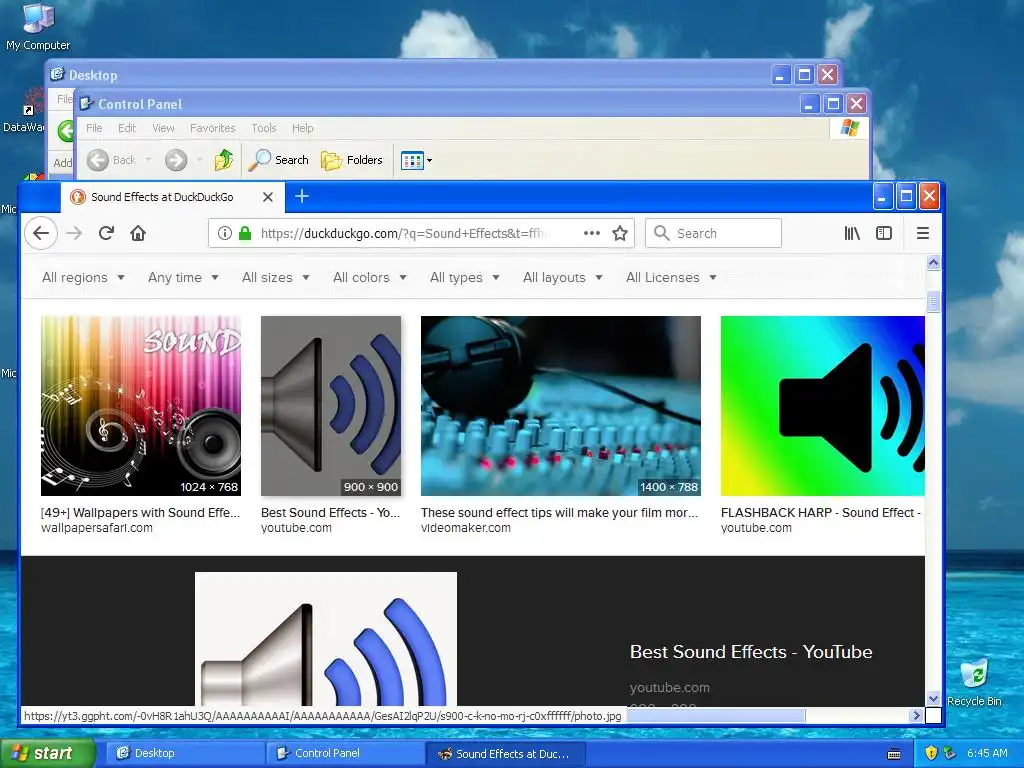Open the Firefox home page
The height and width of the screenshot is (768, 1024).
(x=138, y=233)
